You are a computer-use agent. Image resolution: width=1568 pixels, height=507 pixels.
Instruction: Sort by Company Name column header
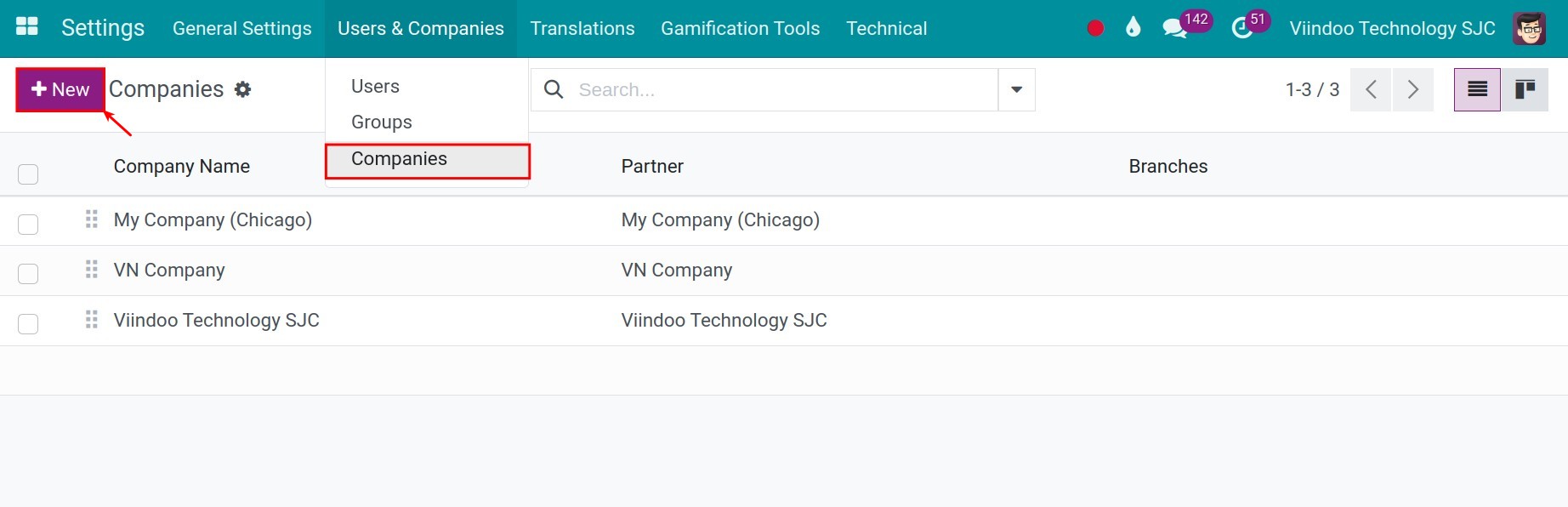[x=182, y=166]
